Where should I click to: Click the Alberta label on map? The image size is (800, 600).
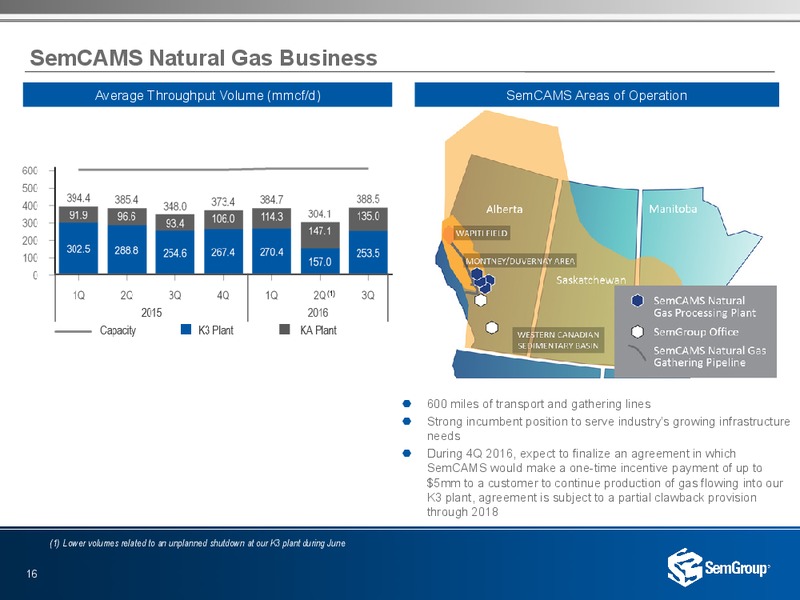[x=504, y=209]
